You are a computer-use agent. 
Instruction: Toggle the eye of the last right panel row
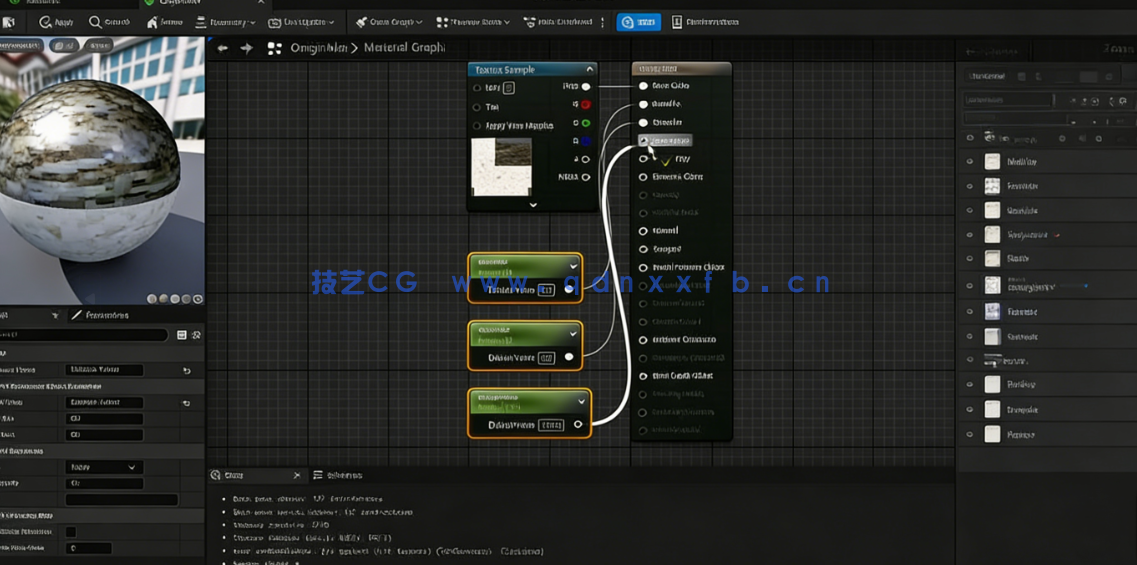pos(970,435)
